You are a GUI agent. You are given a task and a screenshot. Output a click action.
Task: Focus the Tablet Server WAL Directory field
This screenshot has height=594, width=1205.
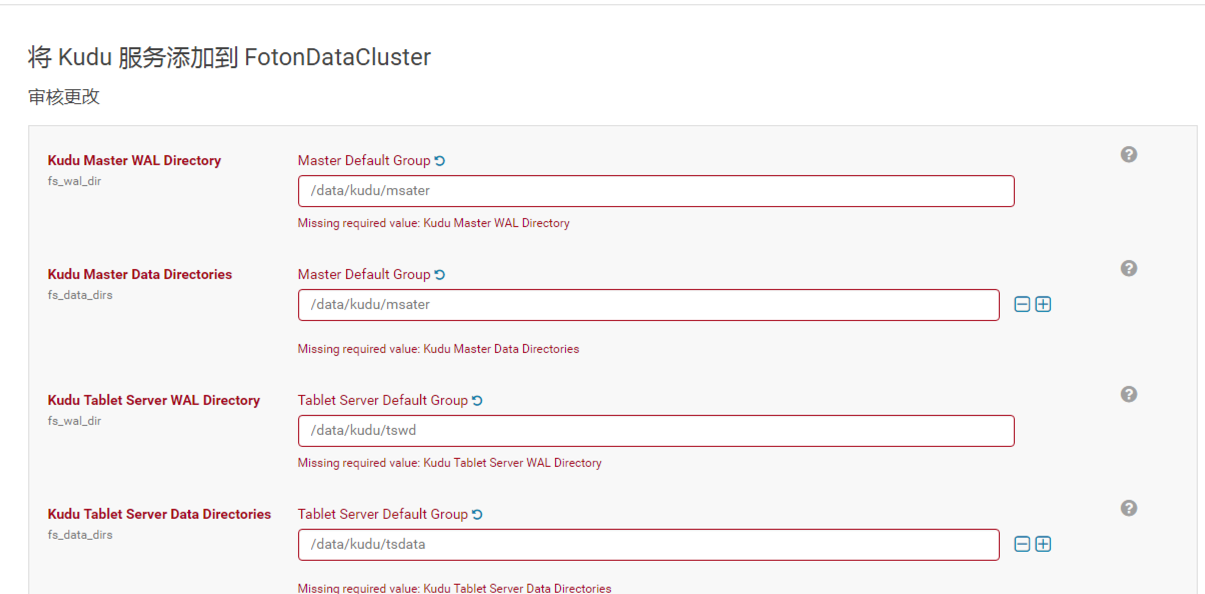click(655, 431)
